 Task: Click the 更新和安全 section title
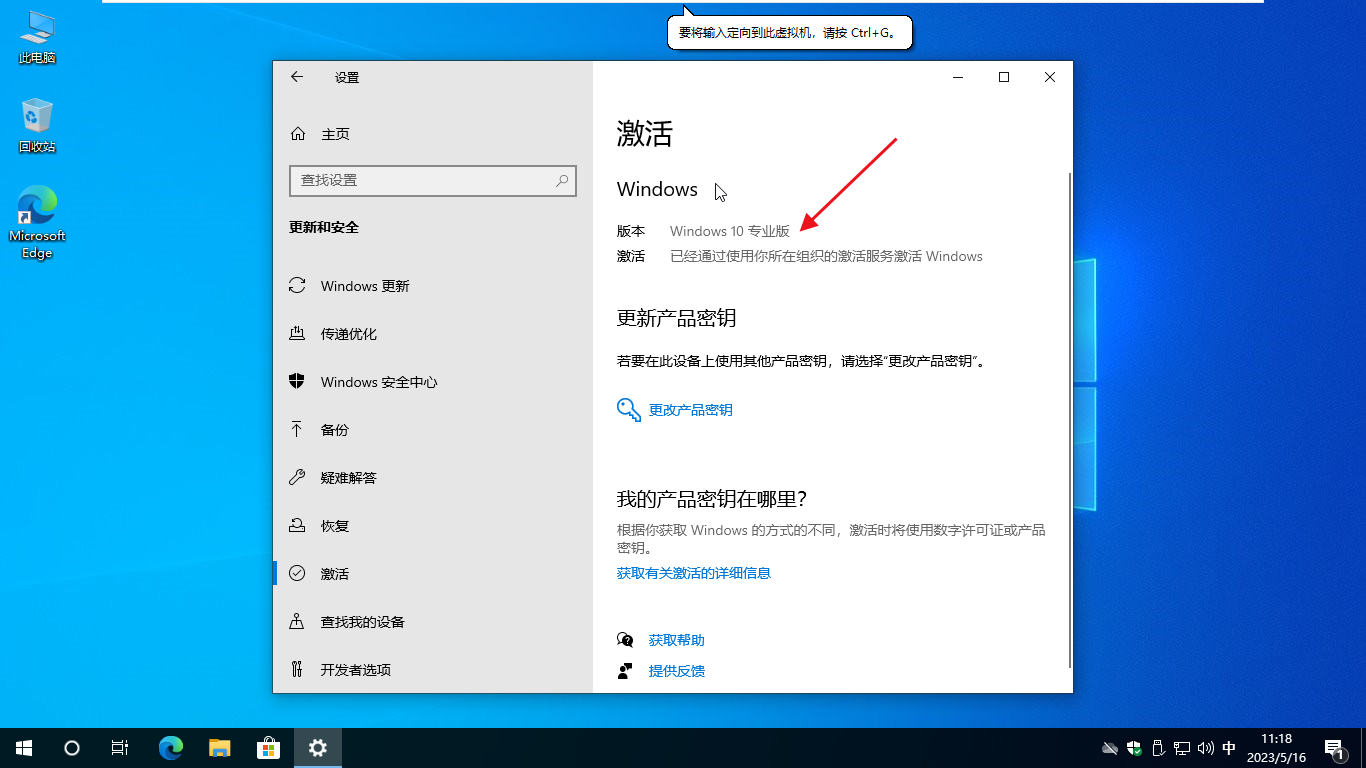tap(324, 227)
